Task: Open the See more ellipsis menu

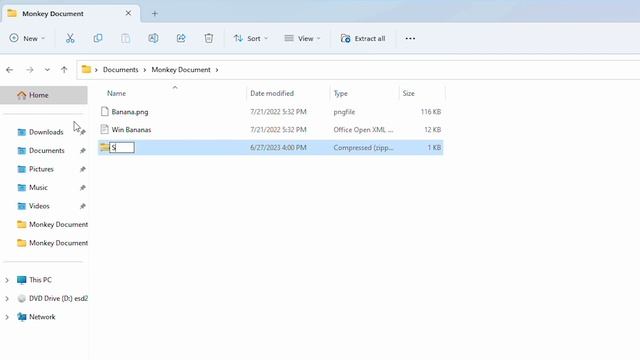Action: (x=410, y=38)
